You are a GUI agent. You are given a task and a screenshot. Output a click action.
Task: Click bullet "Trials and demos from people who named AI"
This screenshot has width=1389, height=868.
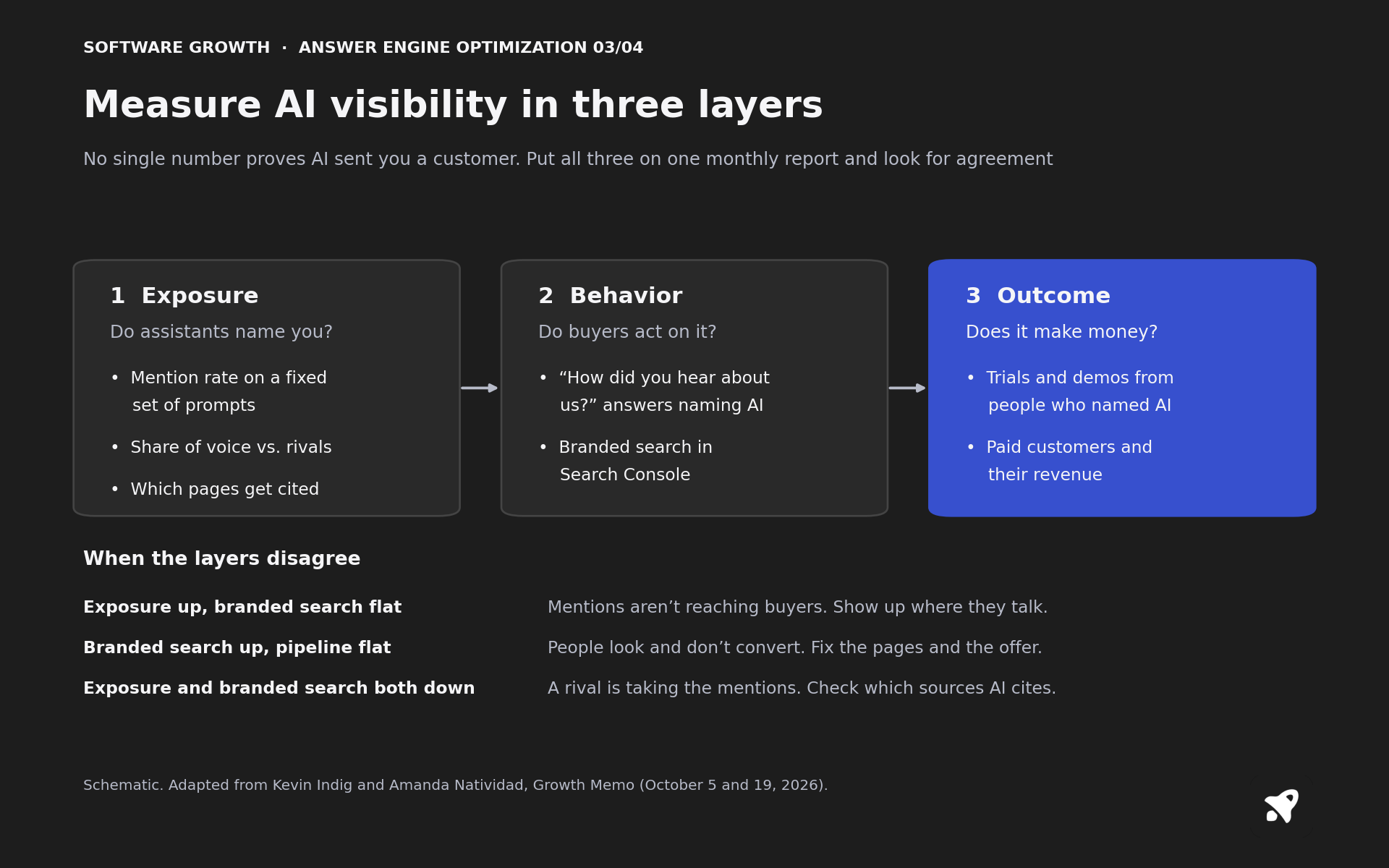pyautogui.click(x=1070, y=391)
